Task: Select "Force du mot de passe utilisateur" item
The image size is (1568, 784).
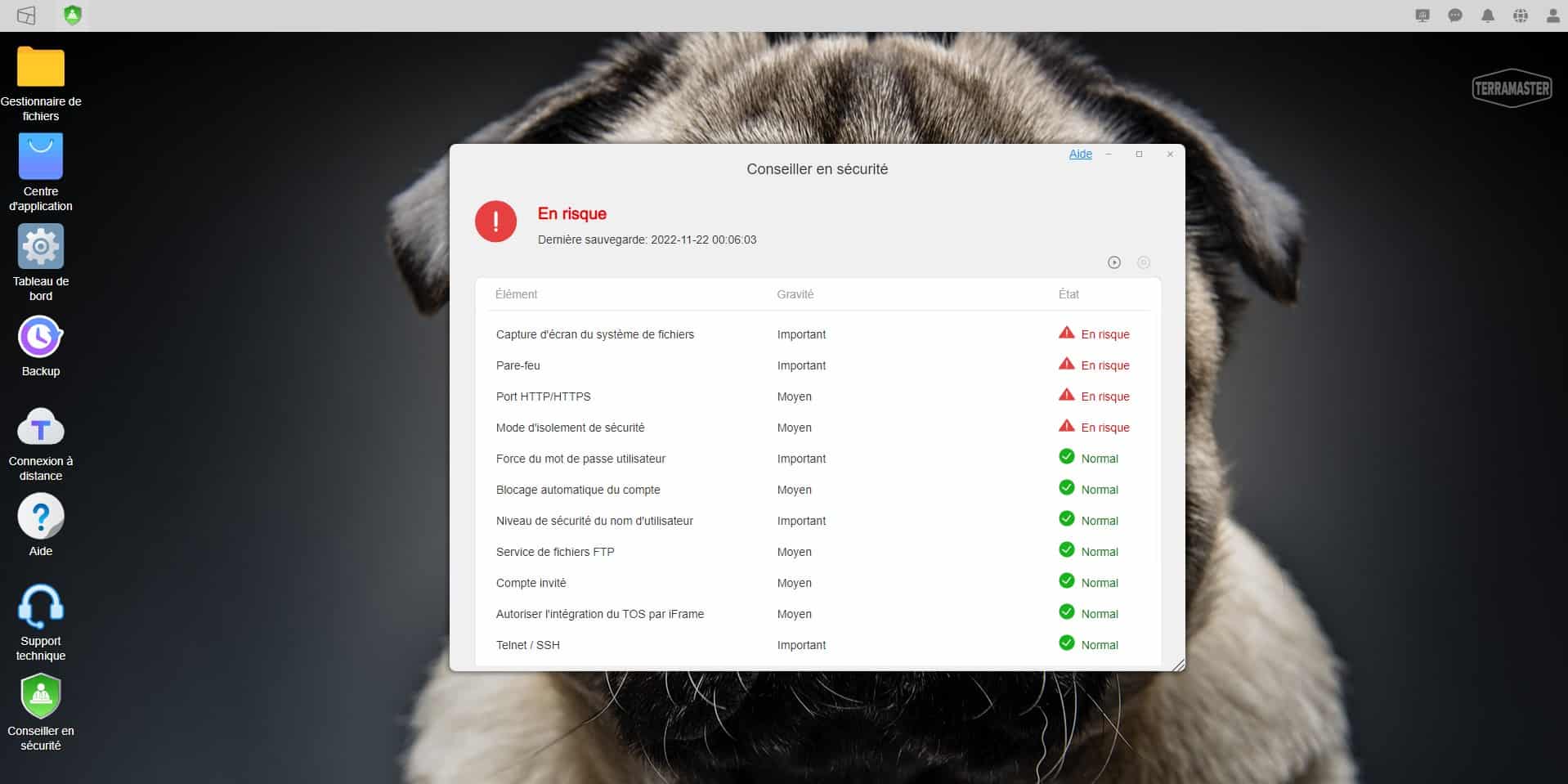Action: tap(580, 459)
